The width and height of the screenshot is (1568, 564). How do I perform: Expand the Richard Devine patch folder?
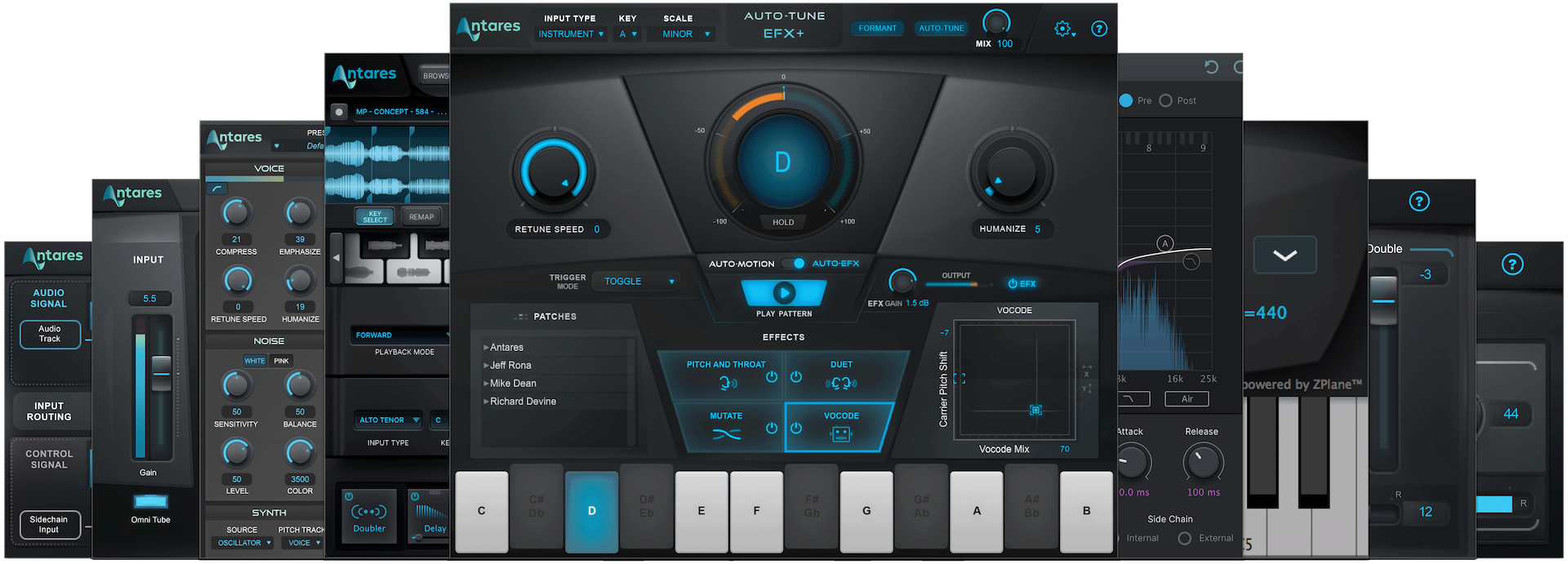point(522,402)
